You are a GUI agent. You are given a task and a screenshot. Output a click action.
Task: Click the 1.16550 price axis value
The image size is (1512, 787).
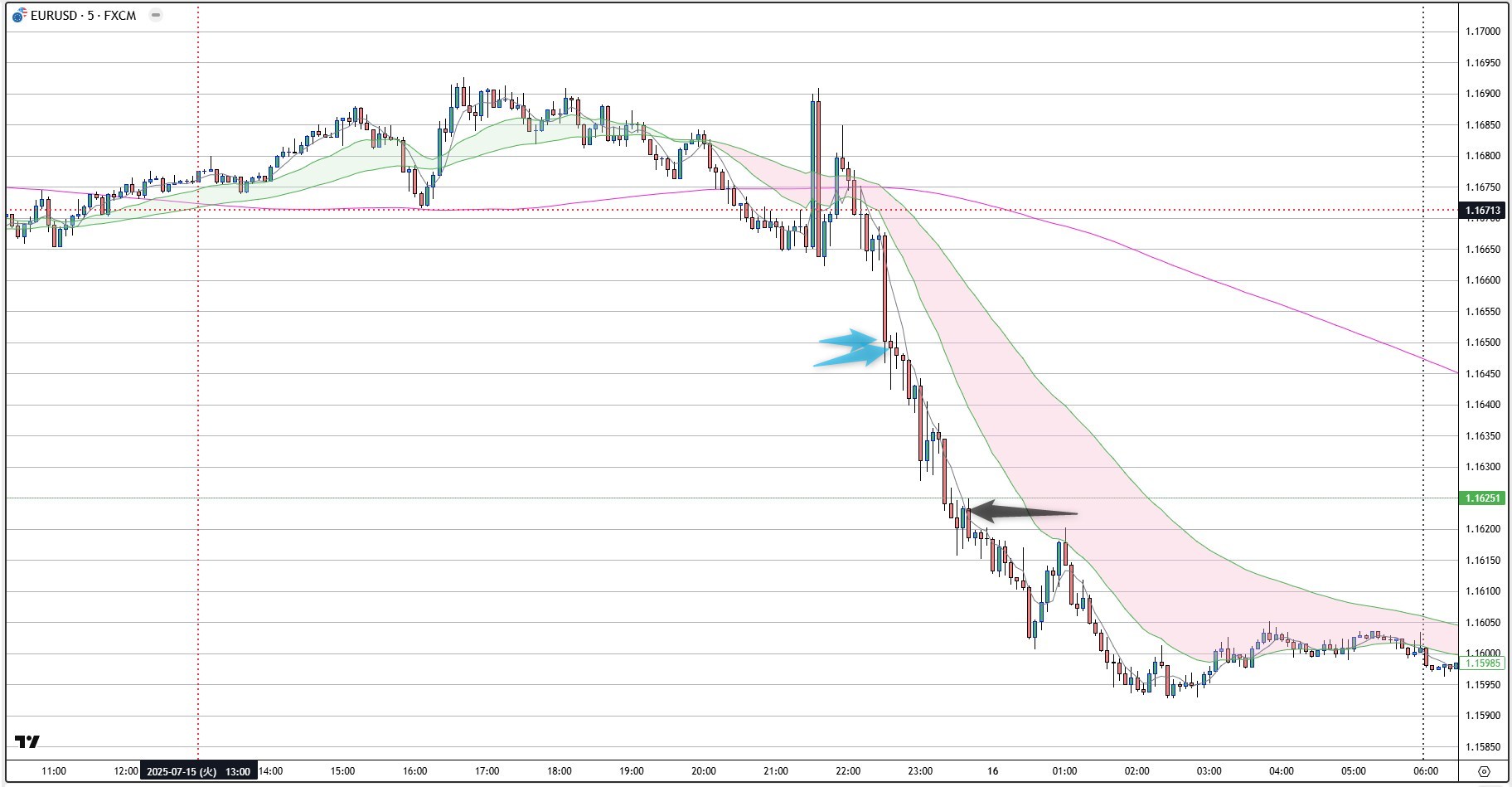point(1483,312)
